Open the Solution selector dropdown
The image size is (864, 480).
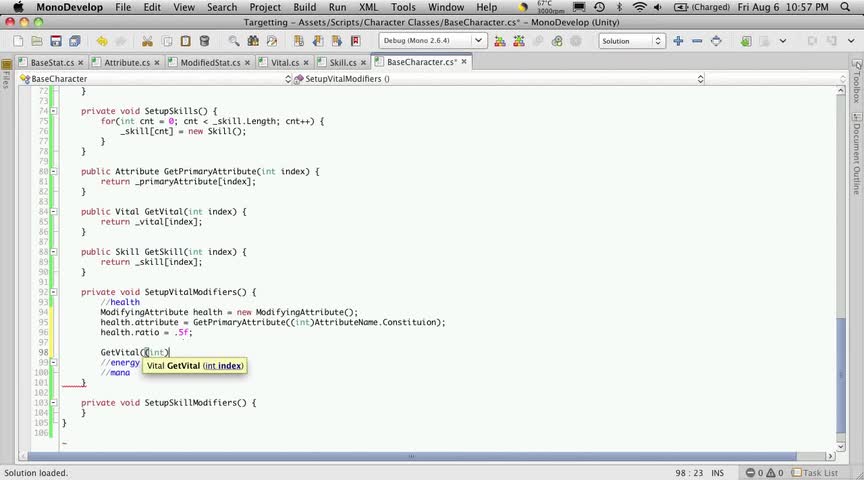click(631, 41)
